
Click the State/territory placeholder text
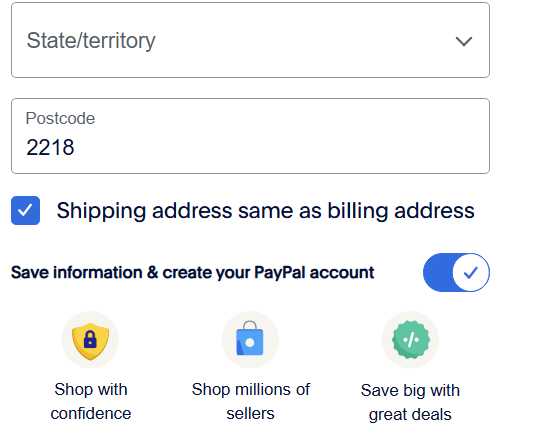(x=91, y=40)
